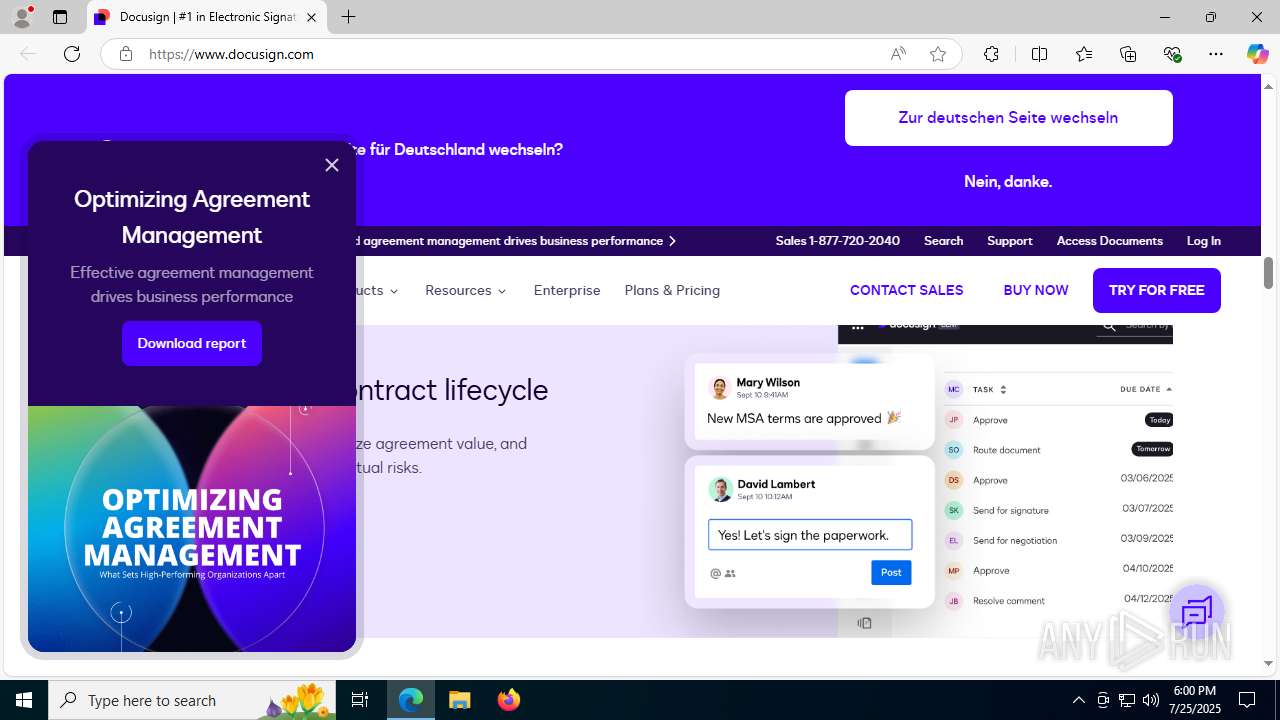This screenshot has width=1280, height=720.
Task: Click the taskbar search box
Action: point(192,700)
